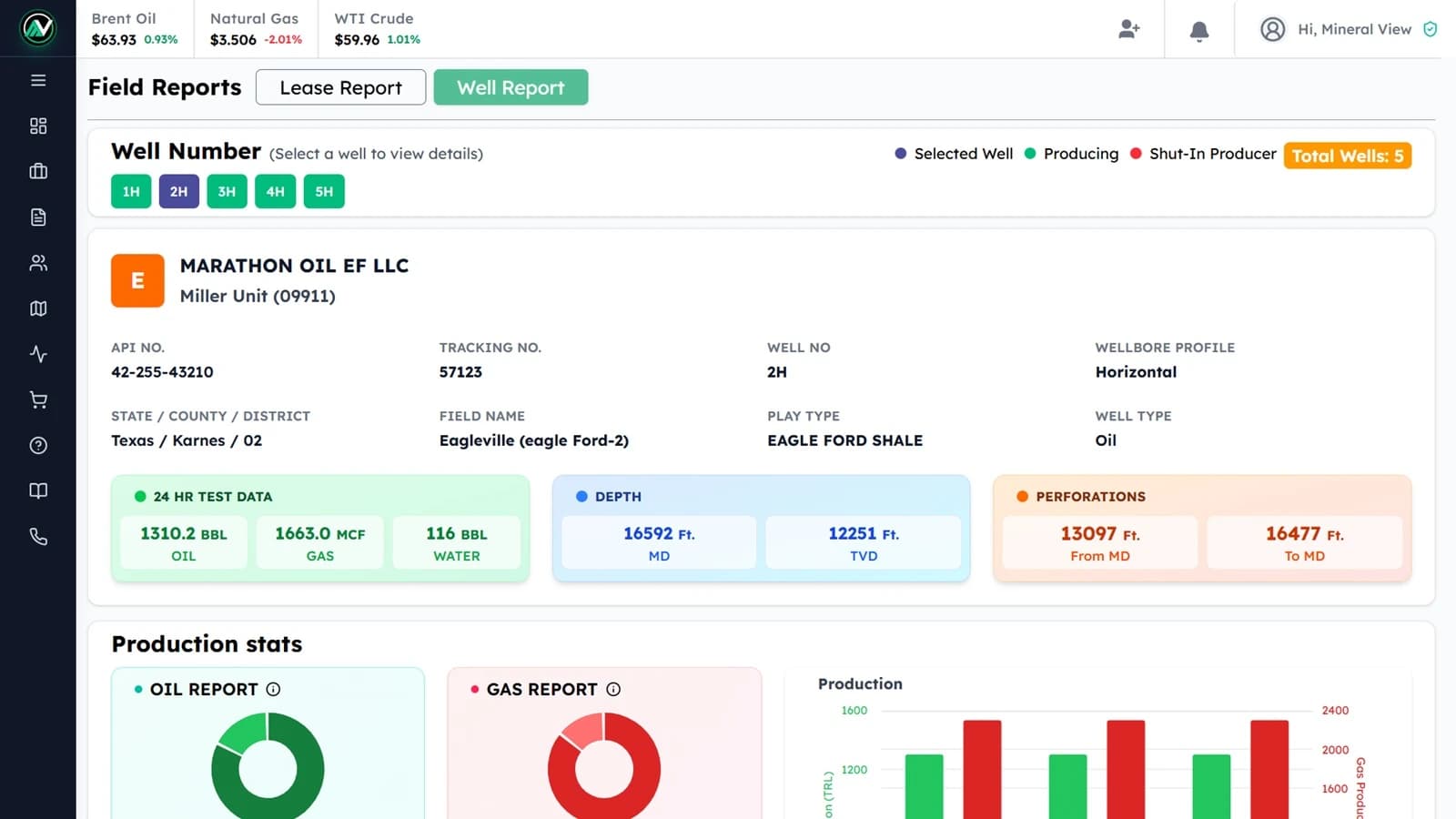
Task: Click the Natural Gas price ticker
Action: coord(256,29)
